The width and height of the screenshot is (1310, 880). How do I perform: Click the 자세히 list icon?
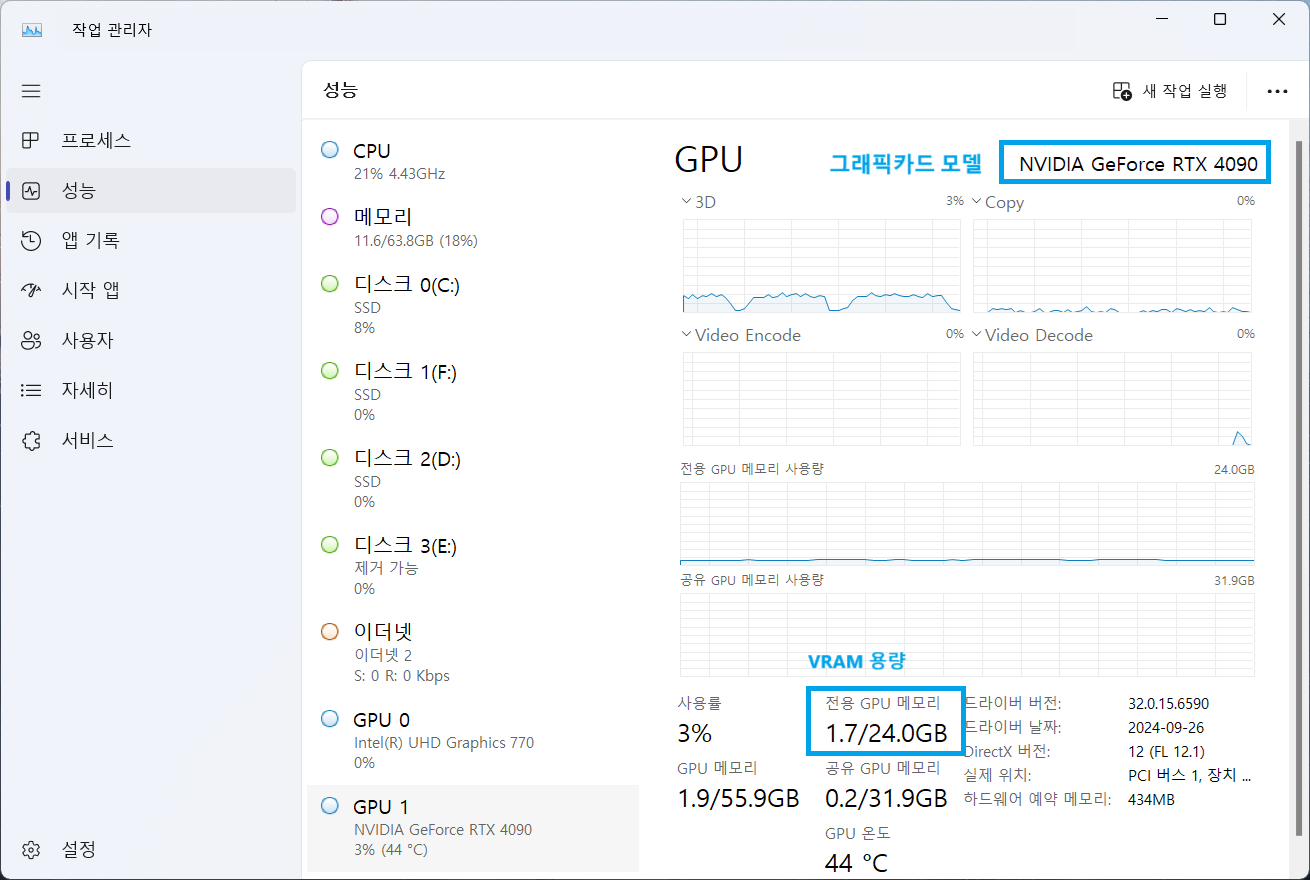click(31, 390)
